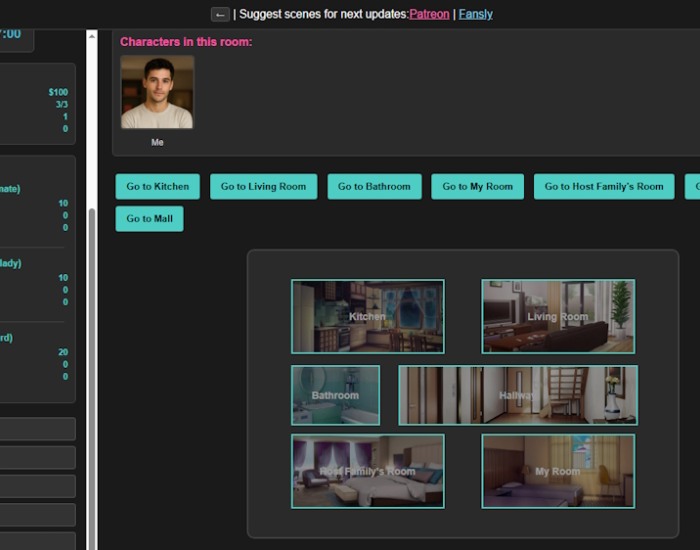
Task: Click the sidebar scrollbar up arrow
Action: coord(92,37)
